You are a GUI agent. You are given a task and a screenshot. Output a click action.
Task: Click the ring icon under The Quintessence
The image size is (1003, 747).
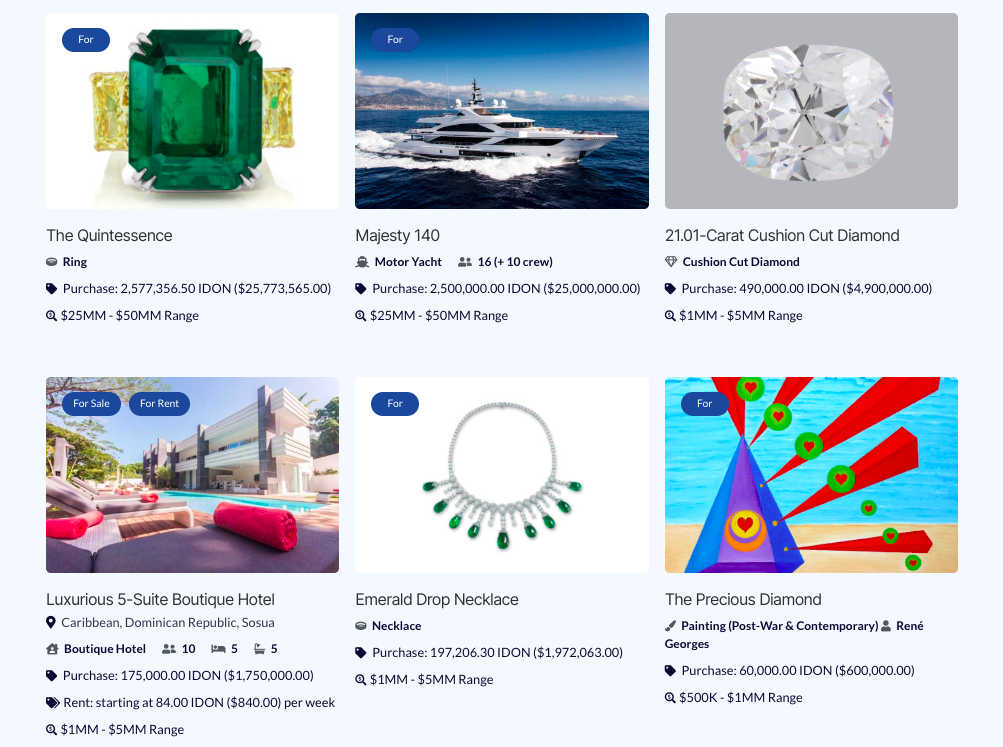click(52, 262)
